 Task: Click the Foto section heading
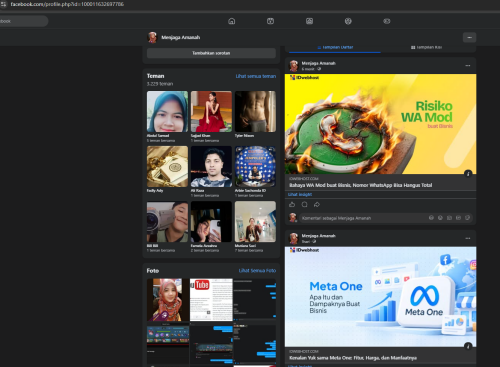click(x=153, y=271)
